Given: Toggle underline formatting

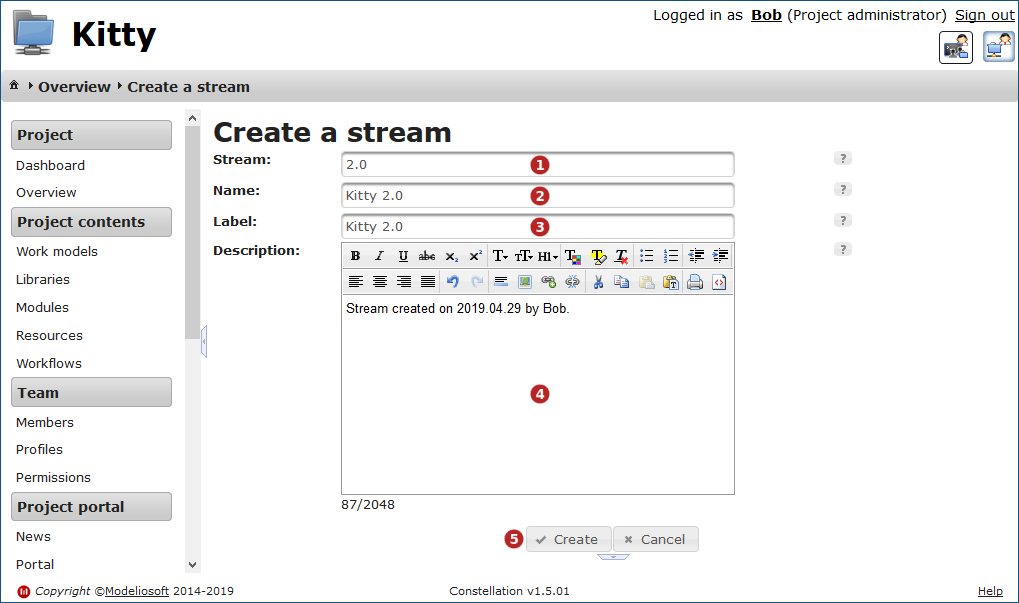Looking at the screenshot, I should point(403,256).
